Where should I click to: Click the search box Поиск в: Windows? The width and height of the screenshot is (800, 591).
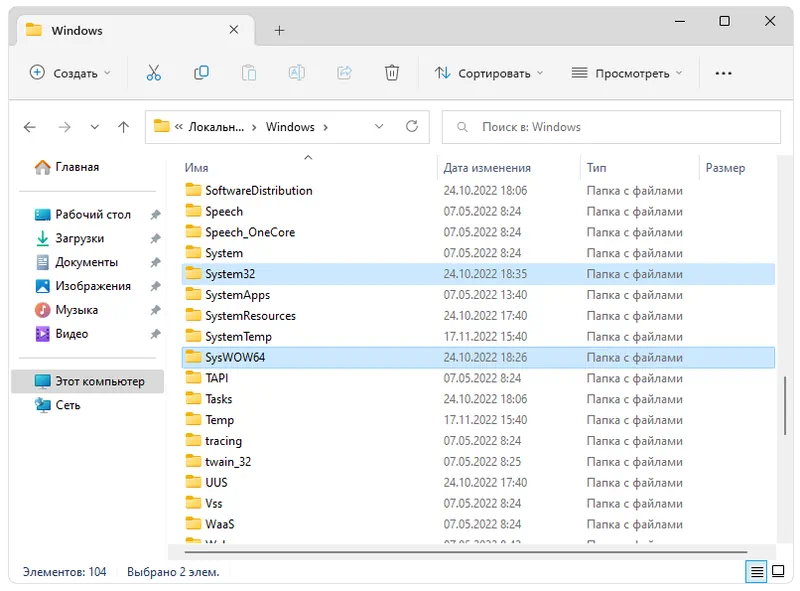pos(611,127)
